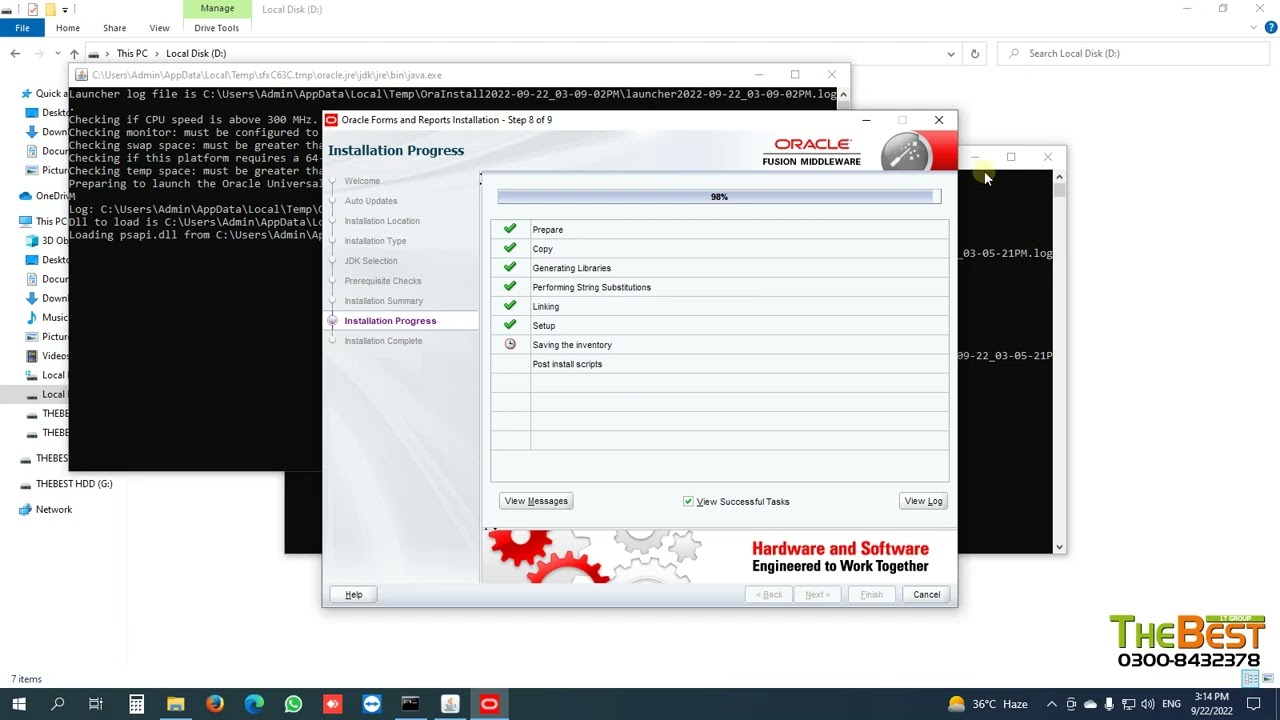Open the File tab in Explorer
The image size is (1280, 720).
coord(22,28)
